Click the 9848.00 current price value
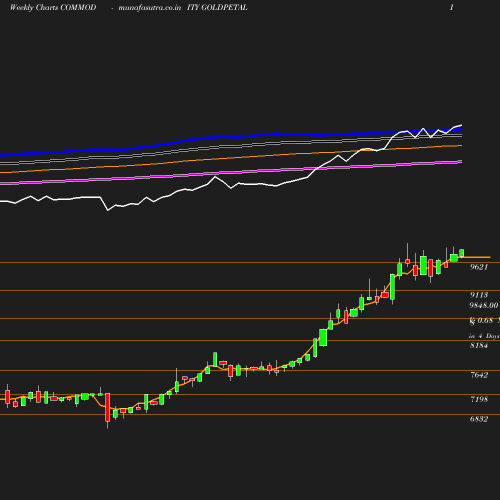 484,305
